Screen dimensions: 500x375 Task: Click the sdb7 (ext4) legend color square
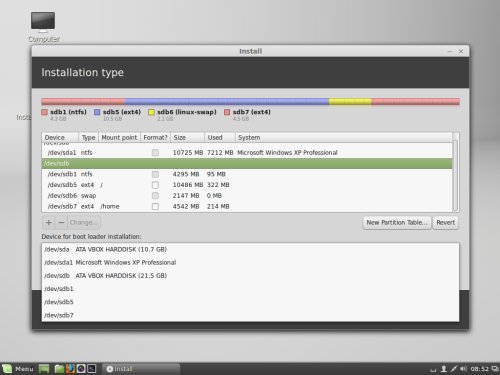(227, 112)
